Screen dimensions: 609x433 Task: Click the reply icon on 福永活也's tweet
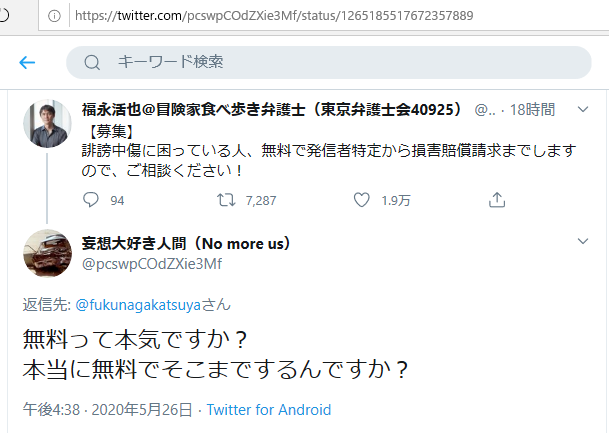pos(91,200)
